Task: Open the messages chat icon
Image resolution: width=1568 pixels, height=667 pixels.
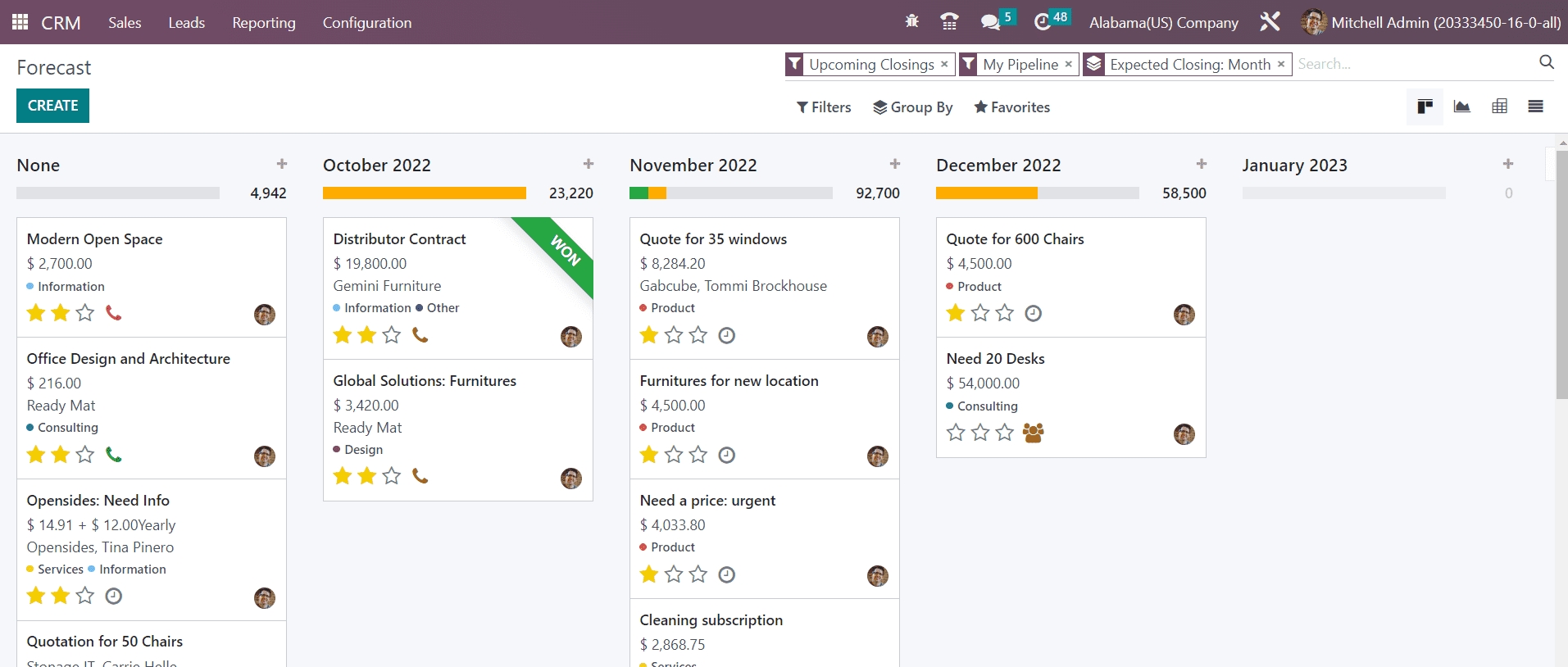Action: (x=990, y=22)
